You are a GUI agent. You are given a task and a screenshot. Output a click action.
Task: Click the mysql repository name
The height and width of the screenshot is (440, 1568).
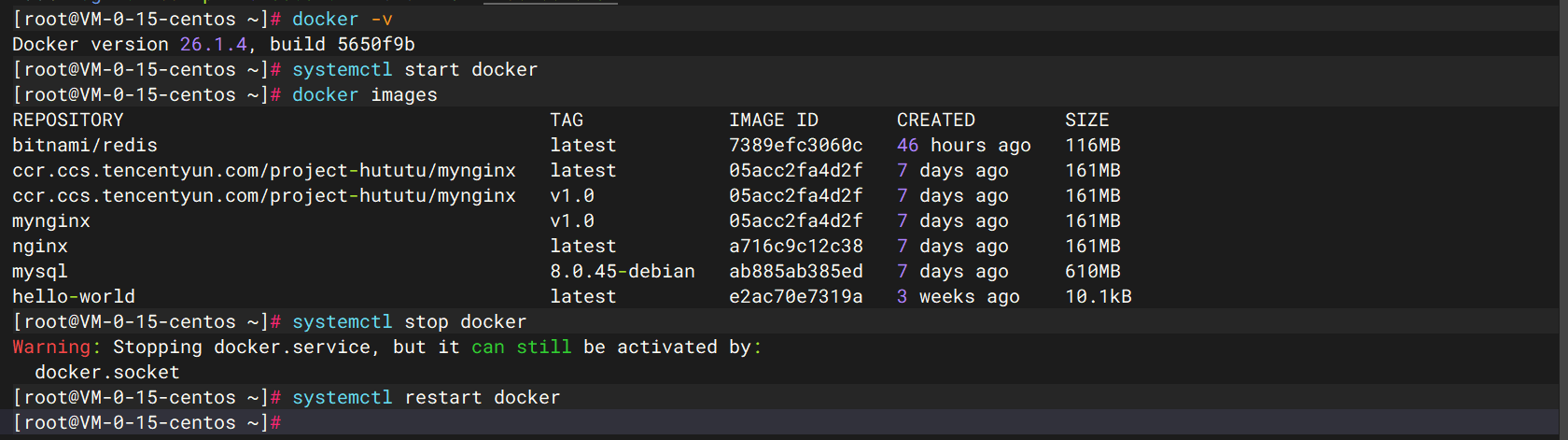[40, 271]
